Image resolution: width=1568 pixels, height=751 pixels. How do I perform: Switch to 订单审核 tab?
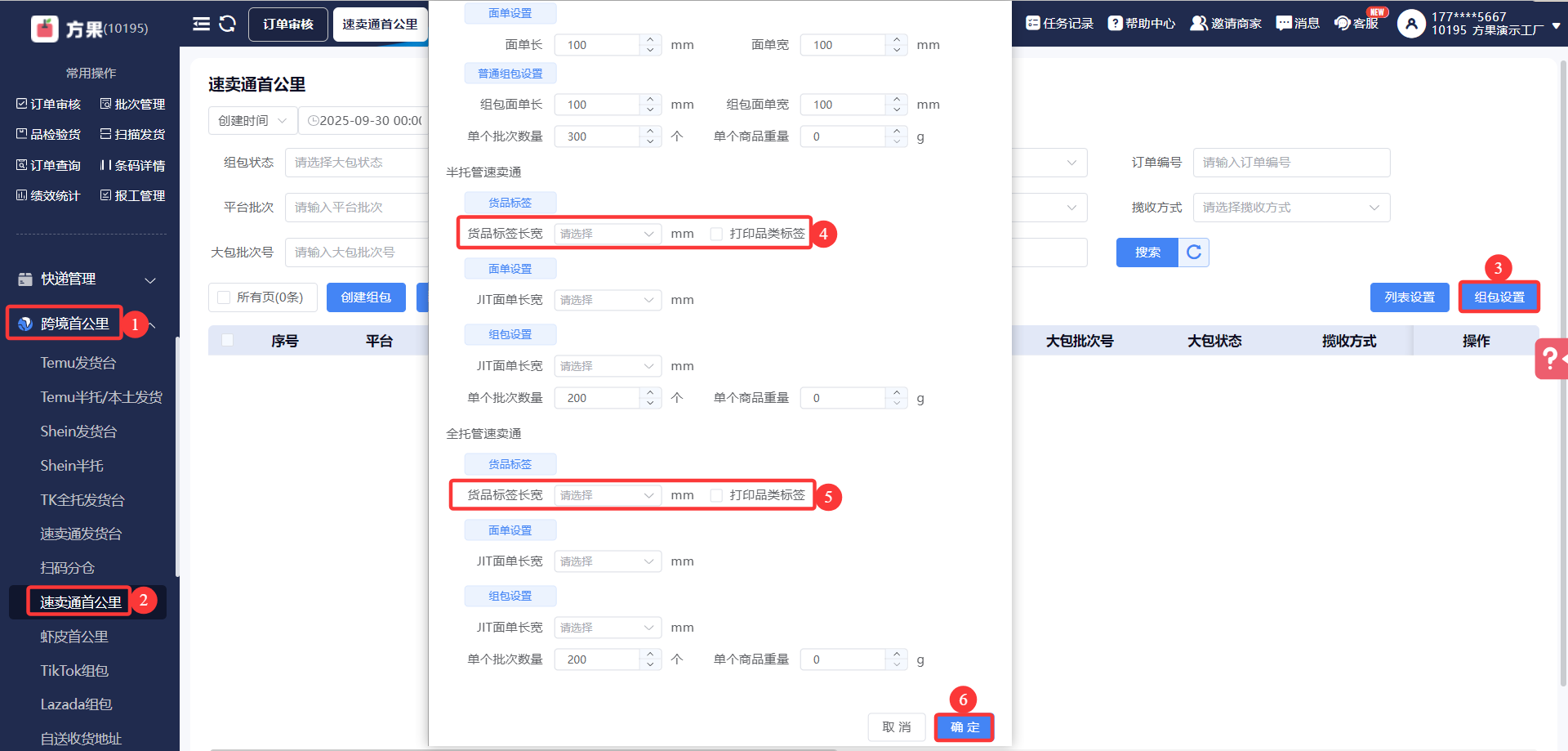tap(287, 25)
